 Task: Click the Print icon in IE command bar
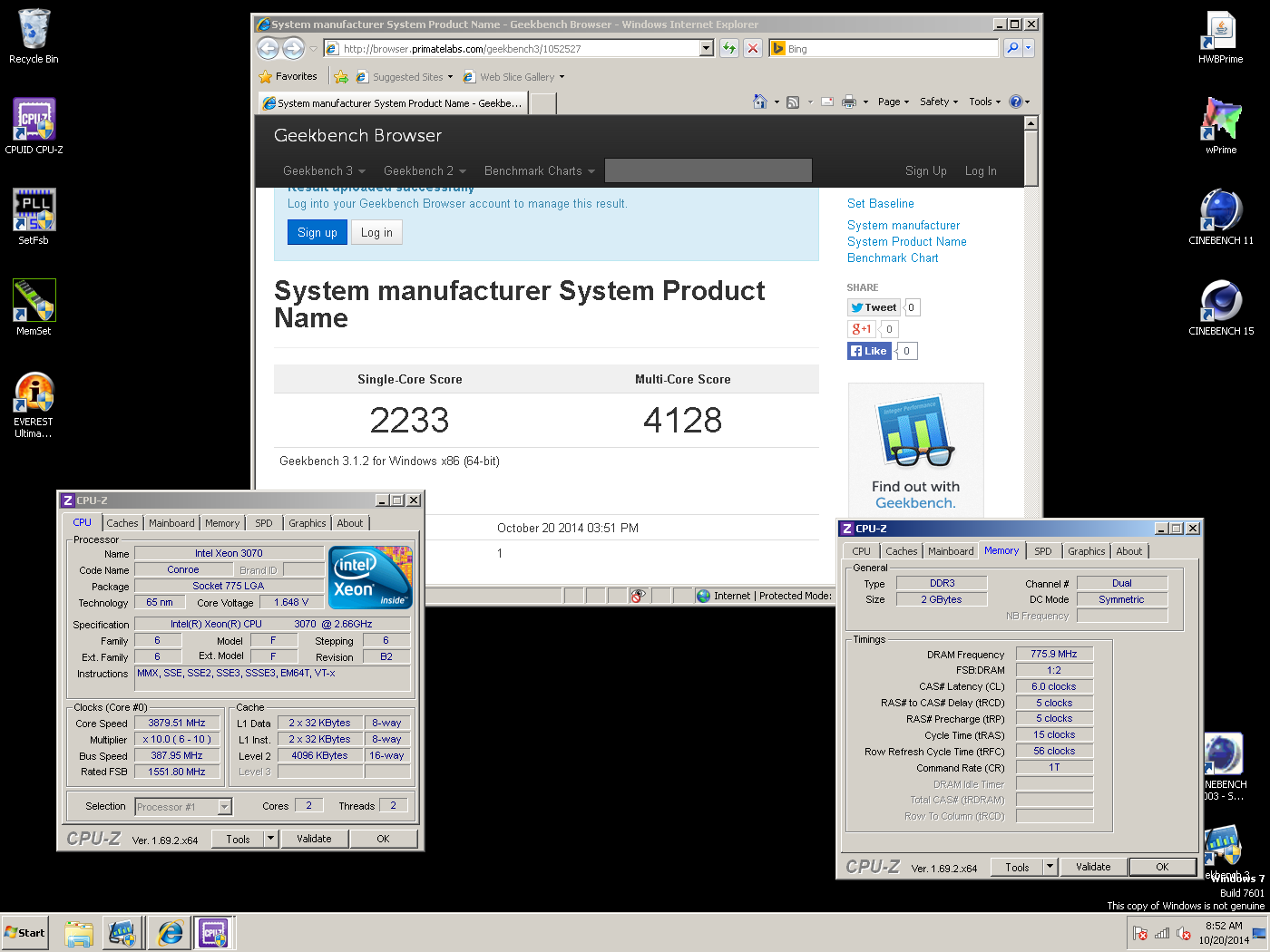[x=849, y=102]
